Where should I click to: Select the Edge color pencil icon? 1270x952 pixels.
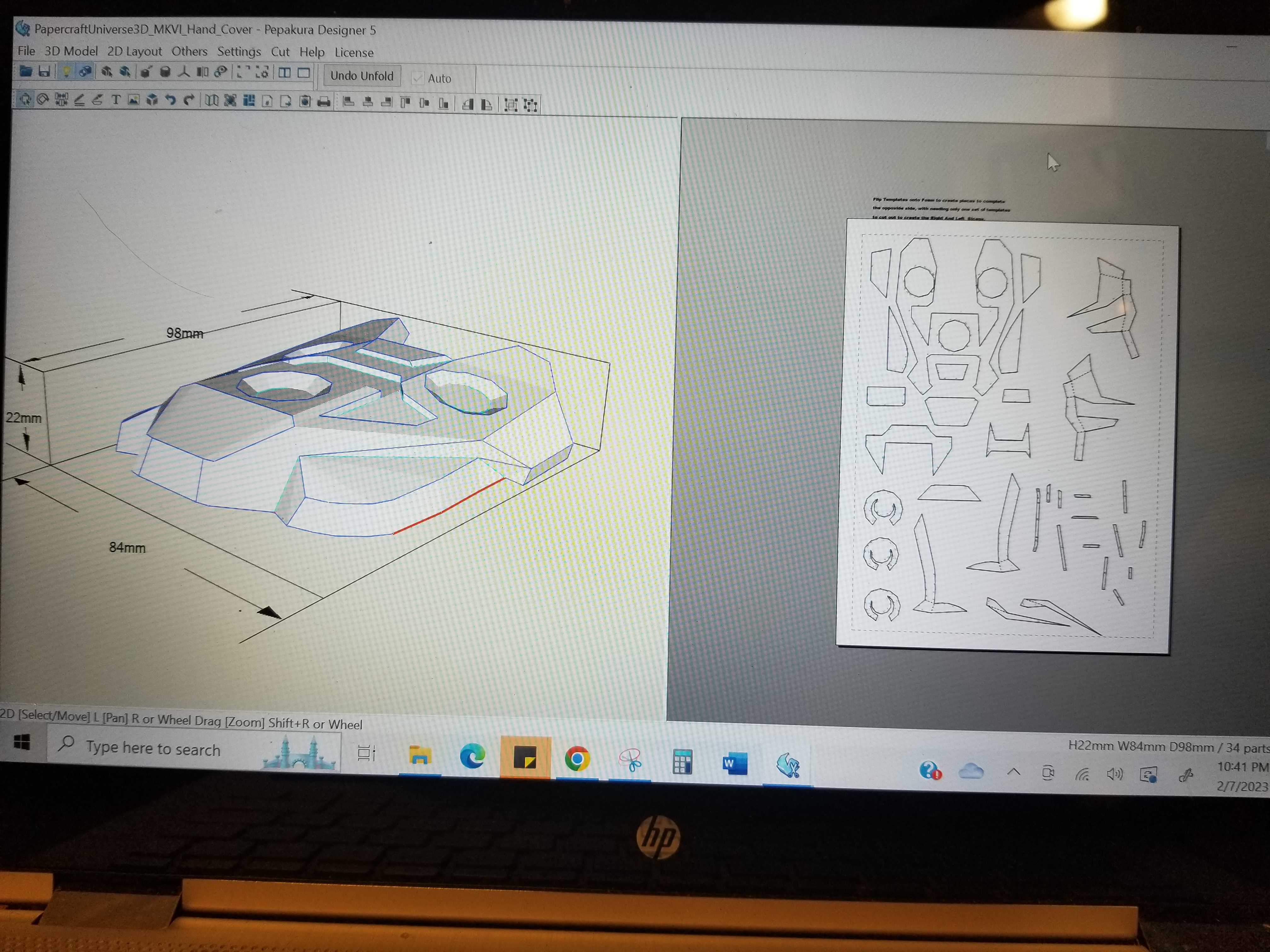[x=98, y=100]
